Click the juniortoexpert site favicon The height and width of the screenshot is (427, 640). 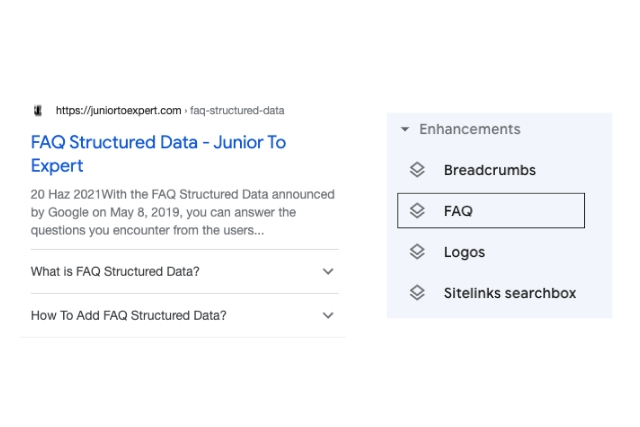[x=37, y=111]
